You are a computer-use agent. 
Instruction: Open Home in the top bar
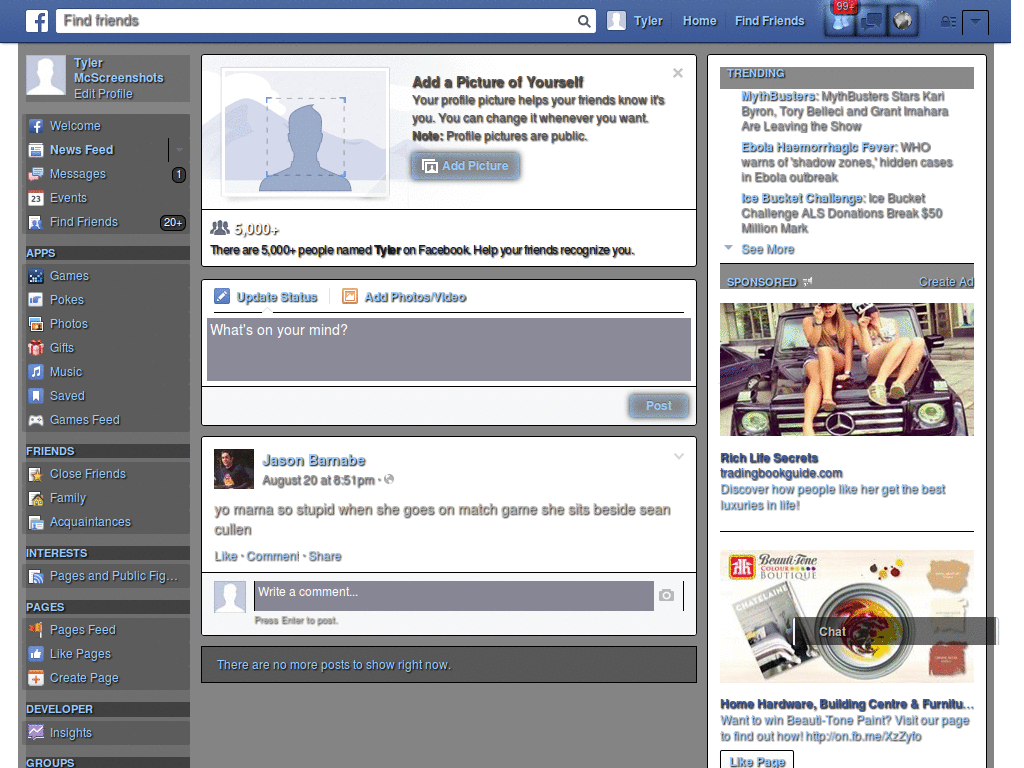click(699, 21)
